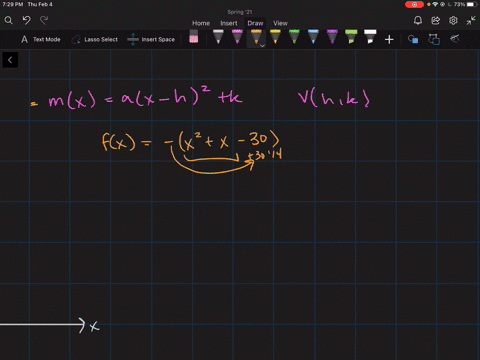Switch to the Insert tab
The image size is (480, 360).
pyautogui.click(x=229, y=23)
